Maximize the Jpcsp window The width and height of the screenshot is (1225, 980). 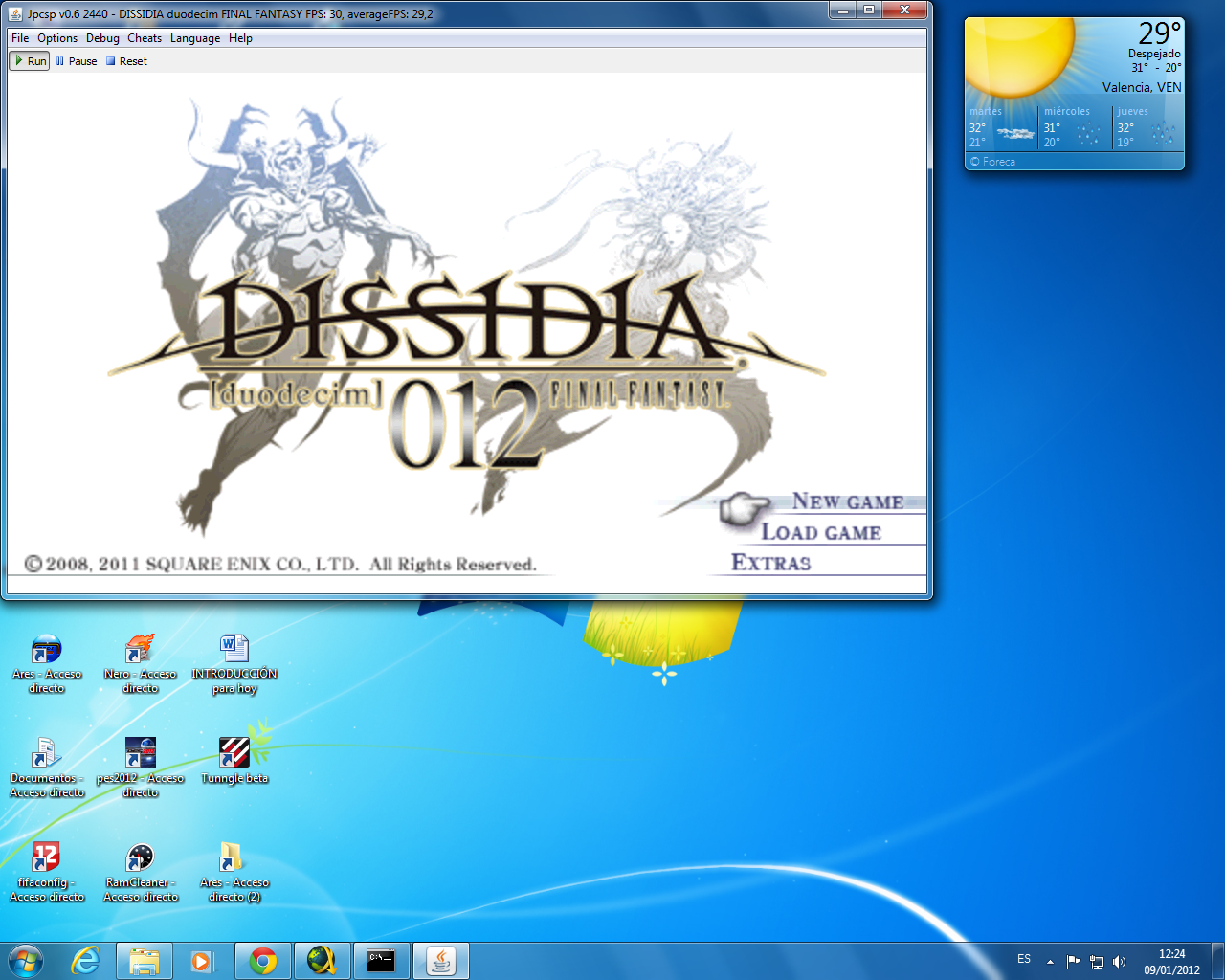click(869, 11)
